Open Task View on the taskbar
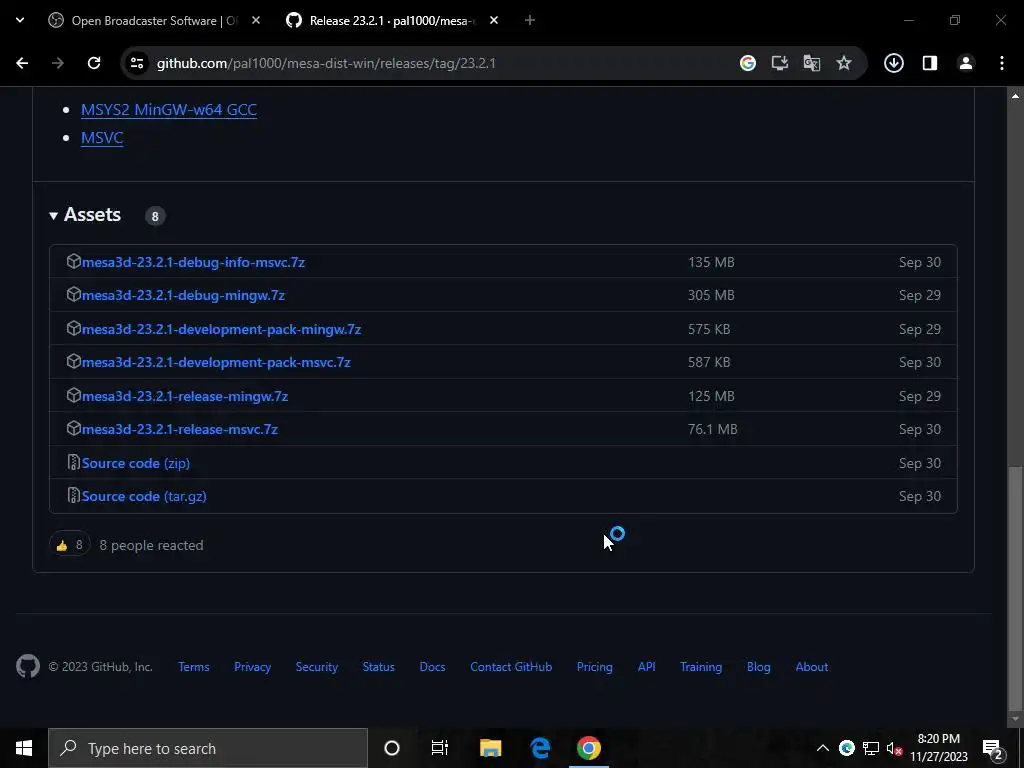This screenshot has height=768, width=1024. (x=440, y=748)
